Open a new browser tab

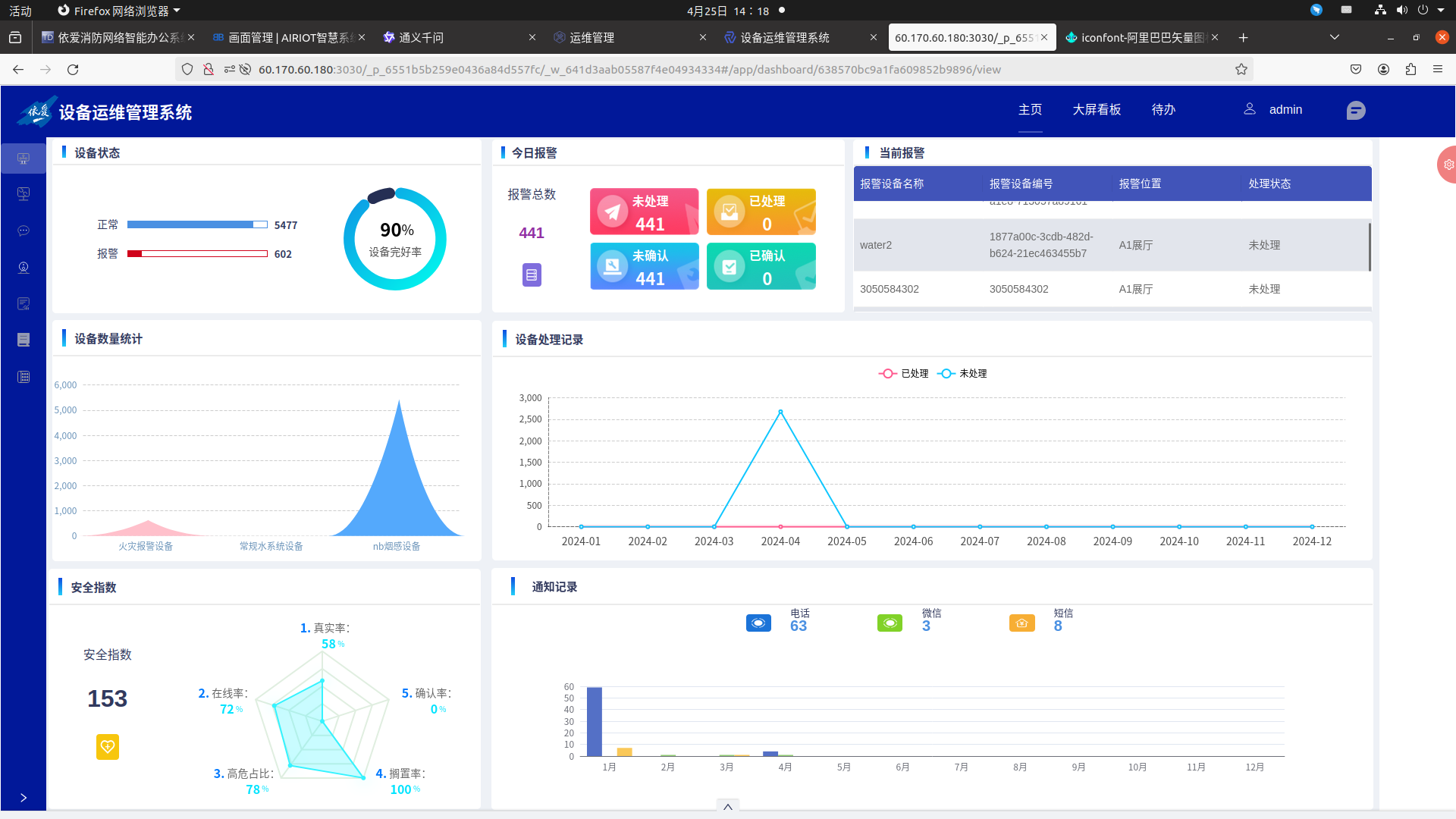point(1243,37)
